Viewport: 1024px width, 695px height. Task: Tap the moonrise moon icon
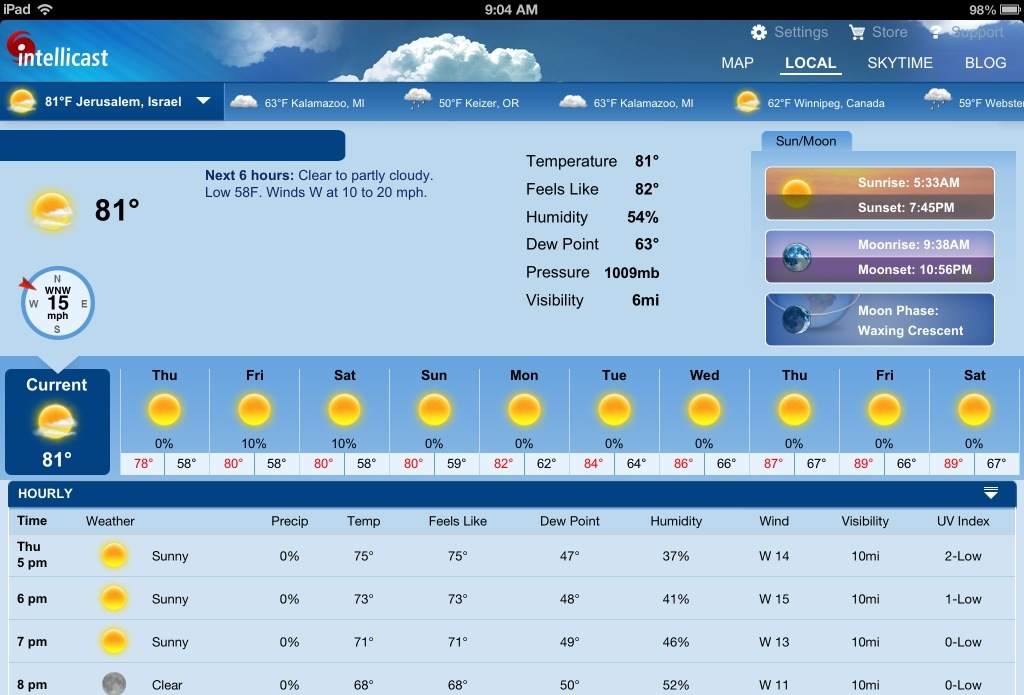pyautogui.click(x=796, y=257)
